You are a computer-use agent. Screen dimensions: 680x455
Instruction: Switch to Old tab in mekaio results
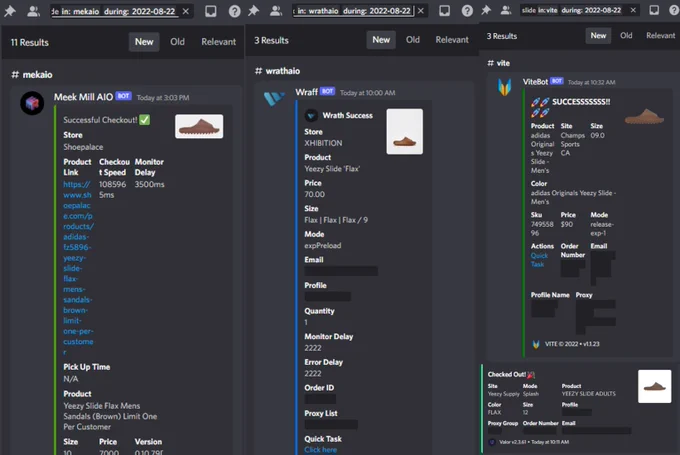pyautogui.click(x=177, y=42)
